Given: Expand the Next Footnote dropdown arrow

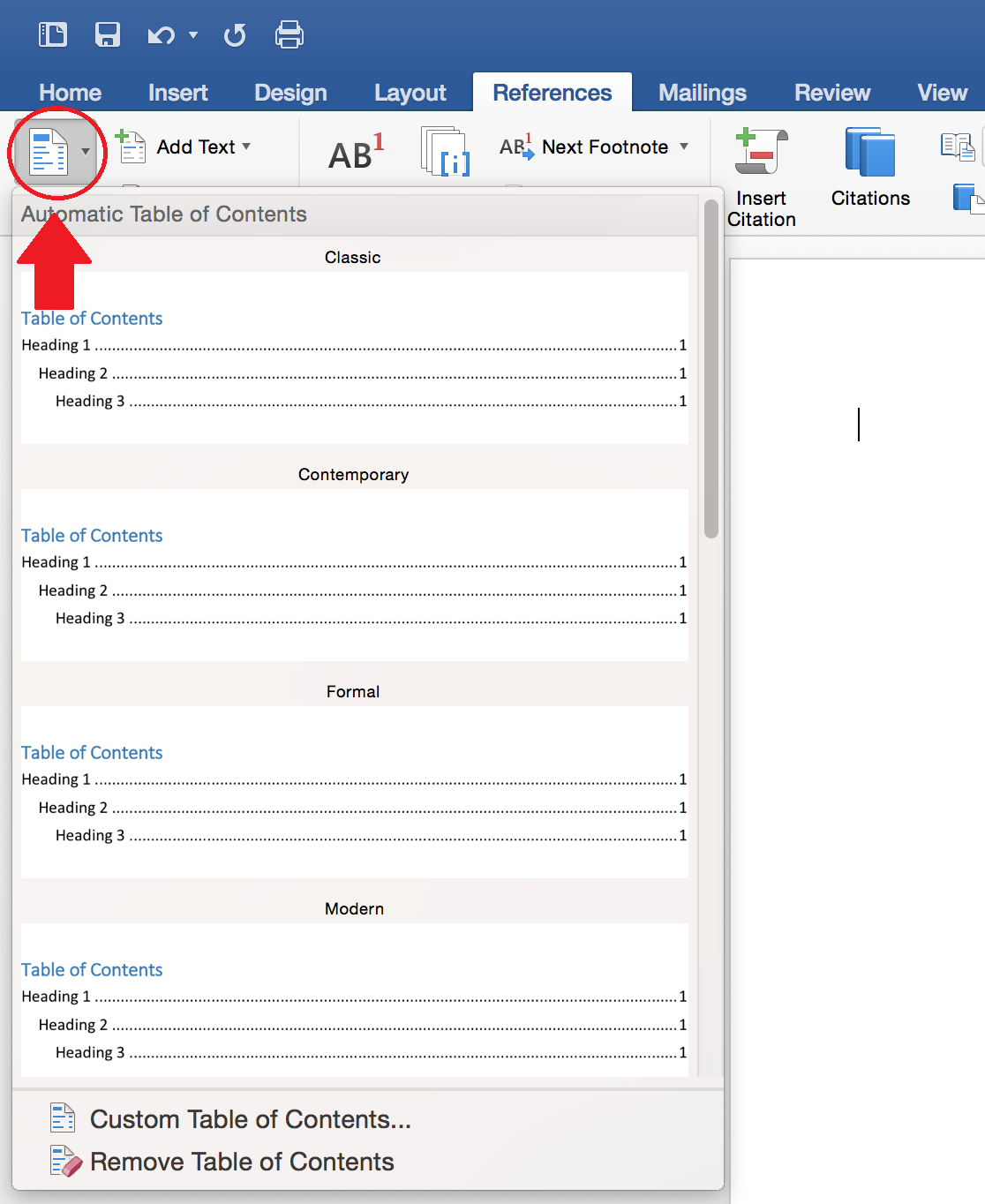Looking at the screenshot, I should 684,147.
